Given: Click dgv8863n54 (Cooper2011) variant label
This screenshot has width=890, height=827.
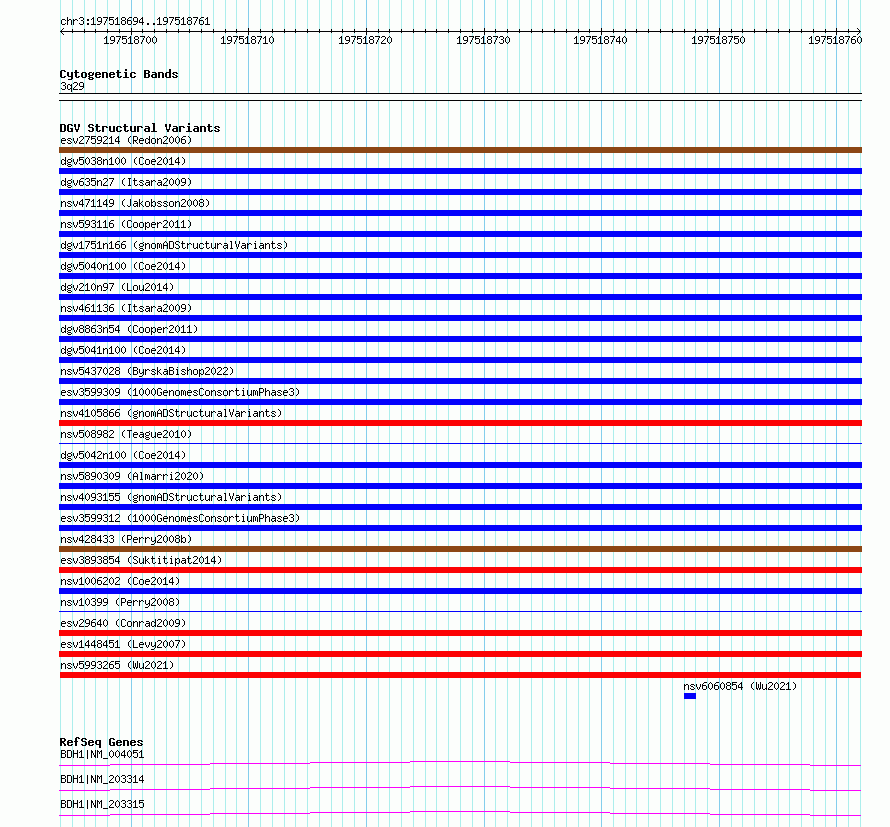Looking at the screenshot, I should (129, 329).
